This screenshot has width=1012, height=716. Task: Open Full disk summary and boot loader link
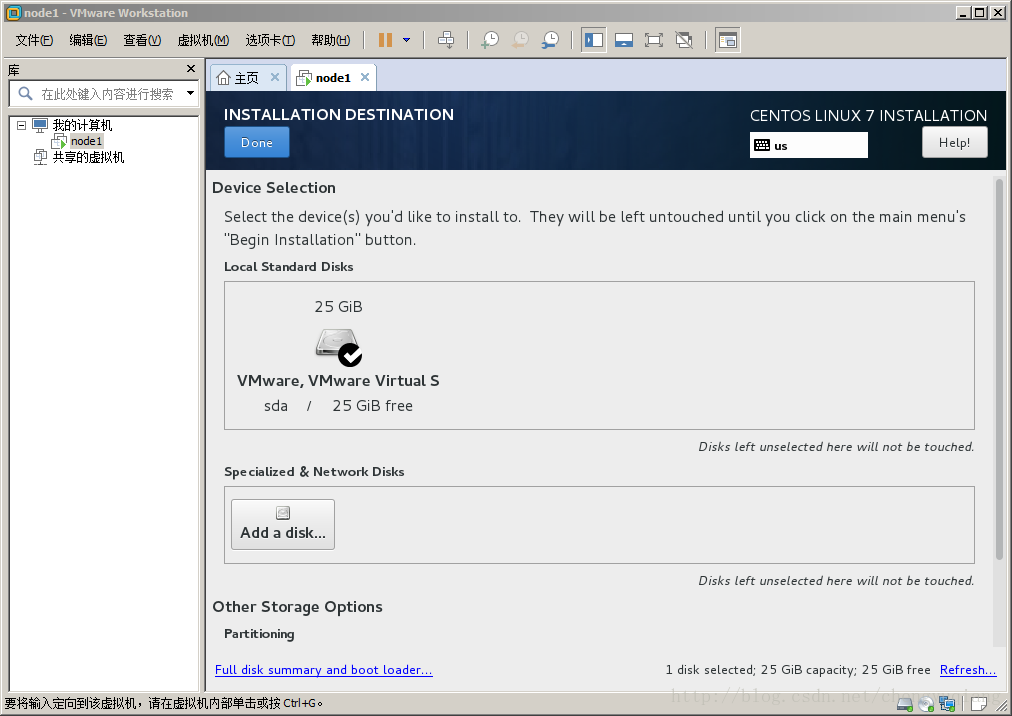pyautogui.click(x=323, y=670)
